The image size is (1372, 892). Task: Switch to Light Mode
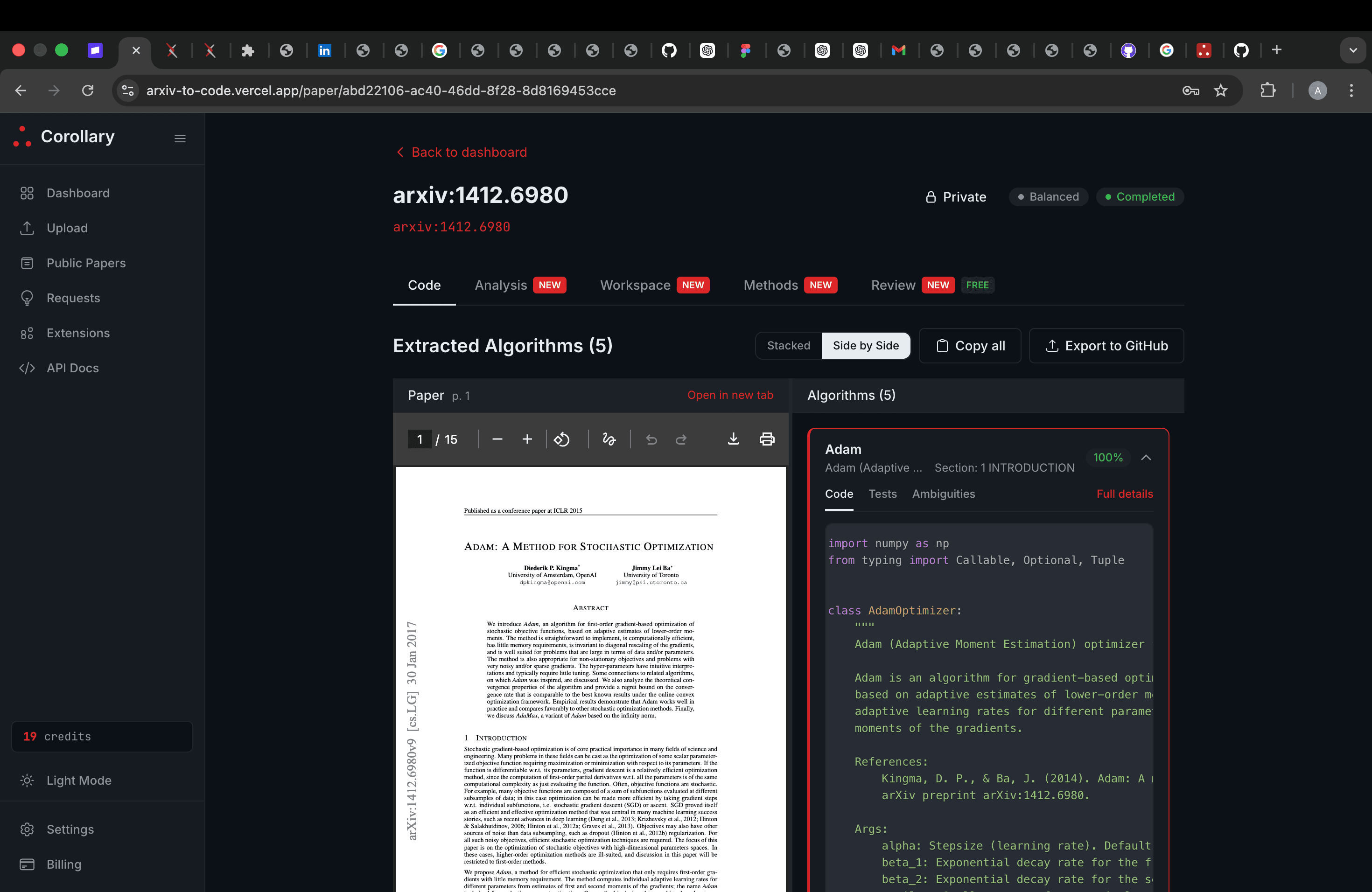point(78,780)
